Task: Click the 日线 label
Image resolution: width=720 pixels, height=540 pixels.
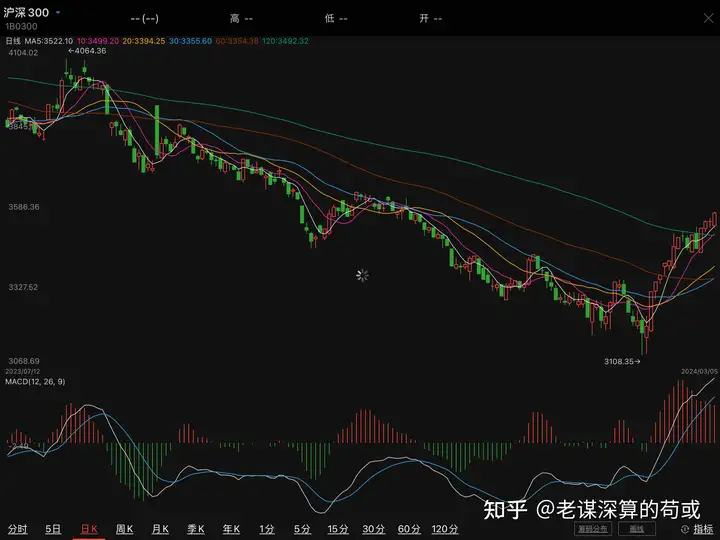Action: pos(13,41)
